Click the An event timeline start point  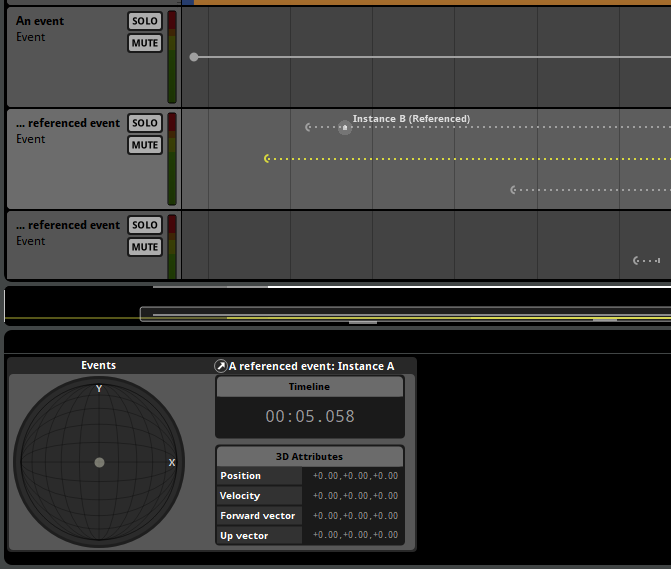coord(194,57)
